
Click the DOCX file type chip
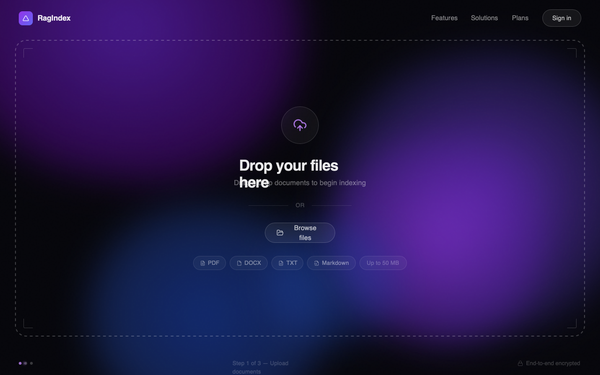[248, 263]
